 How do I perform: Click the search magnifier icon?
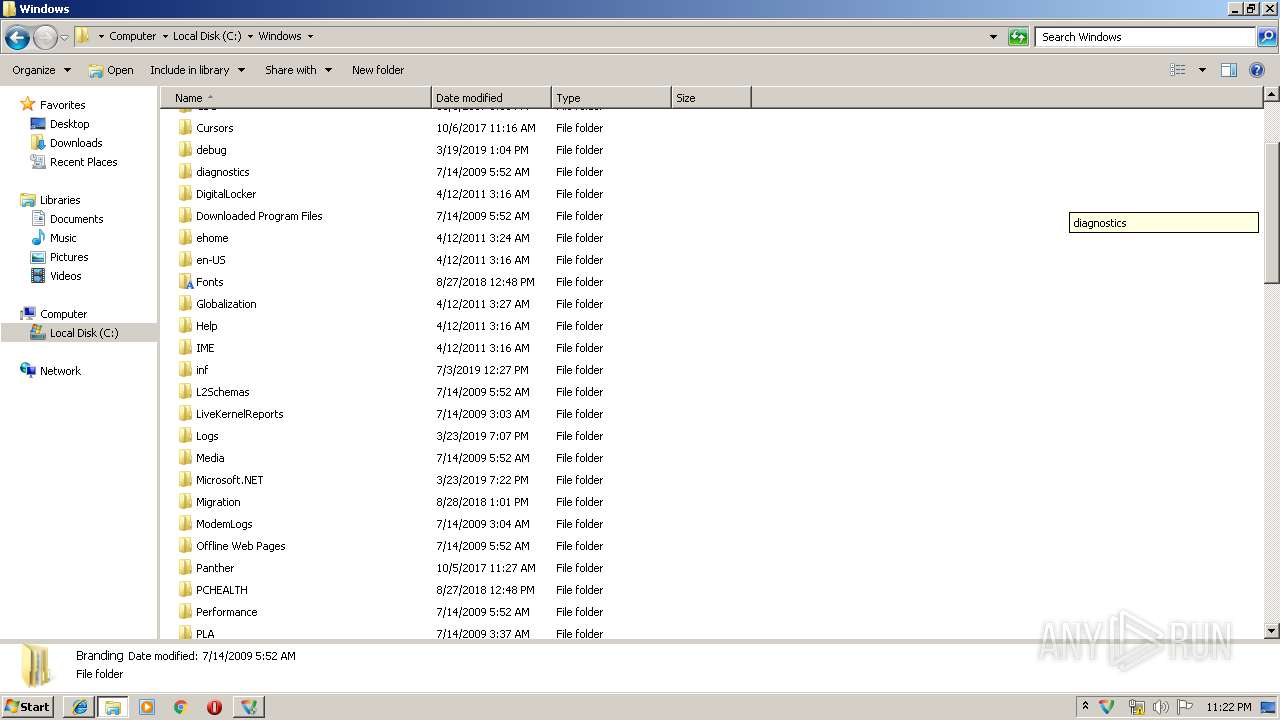[1267, 37]
